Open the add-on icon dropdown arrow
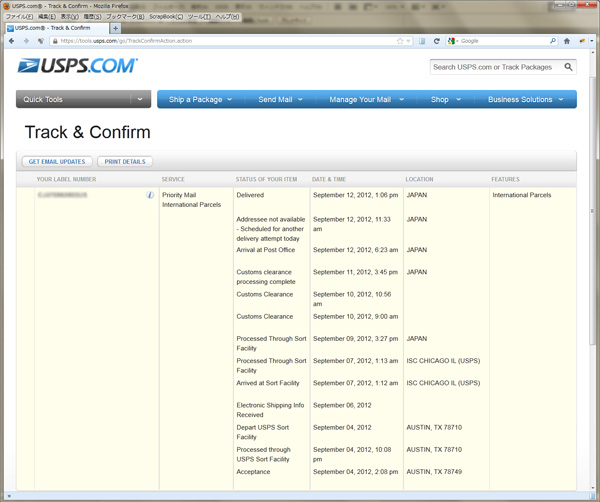 (592, 41)
